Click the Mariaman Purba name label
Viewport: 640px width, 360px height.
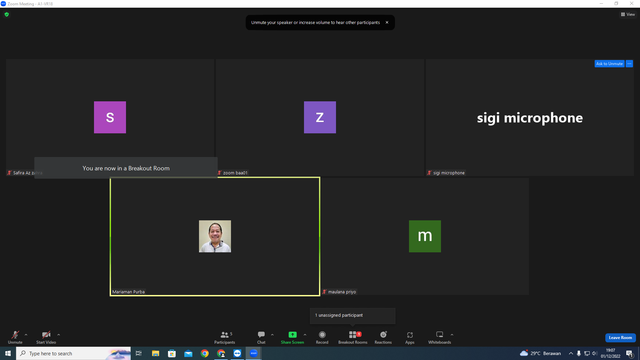coord(128,292)
